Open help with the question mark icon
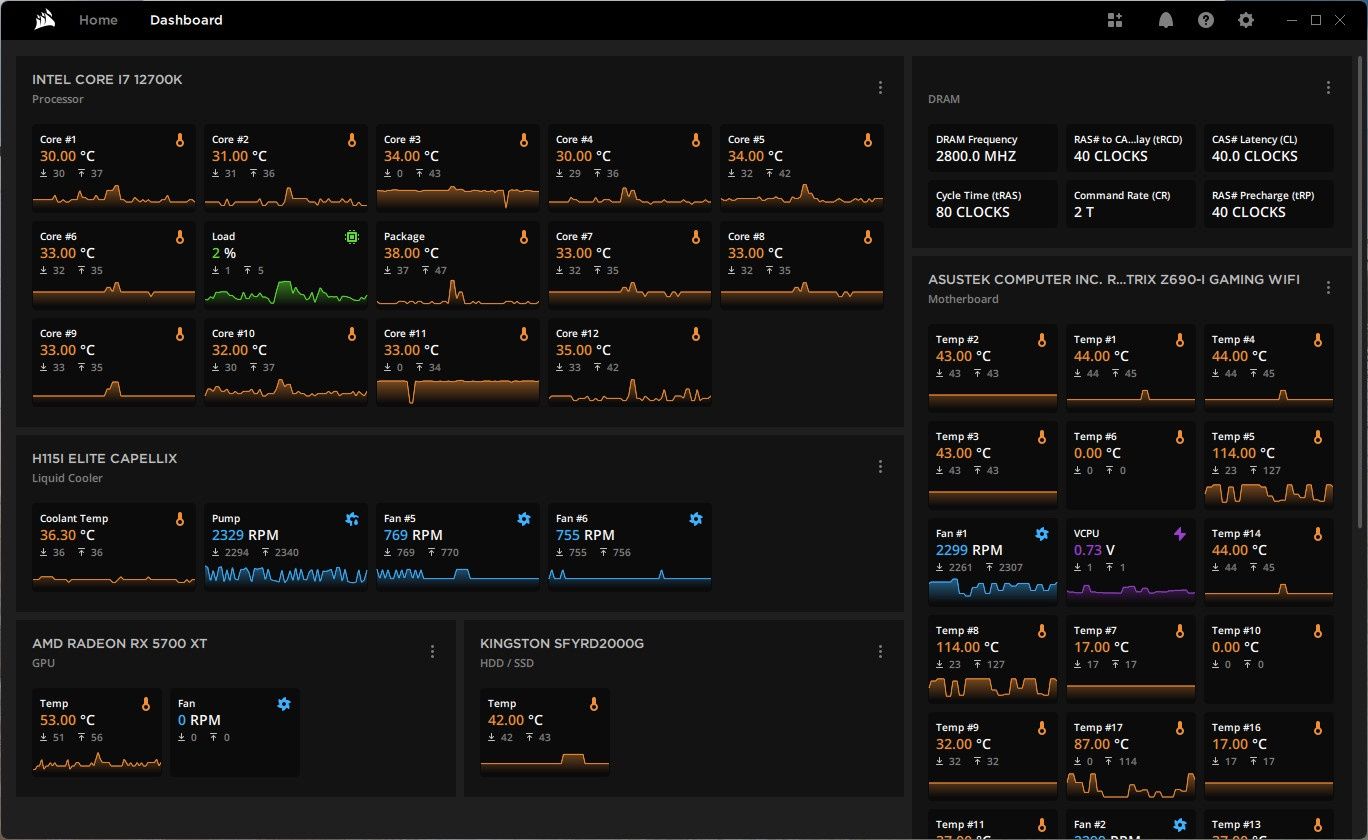1368x840 pixels. click(1206, 20)
